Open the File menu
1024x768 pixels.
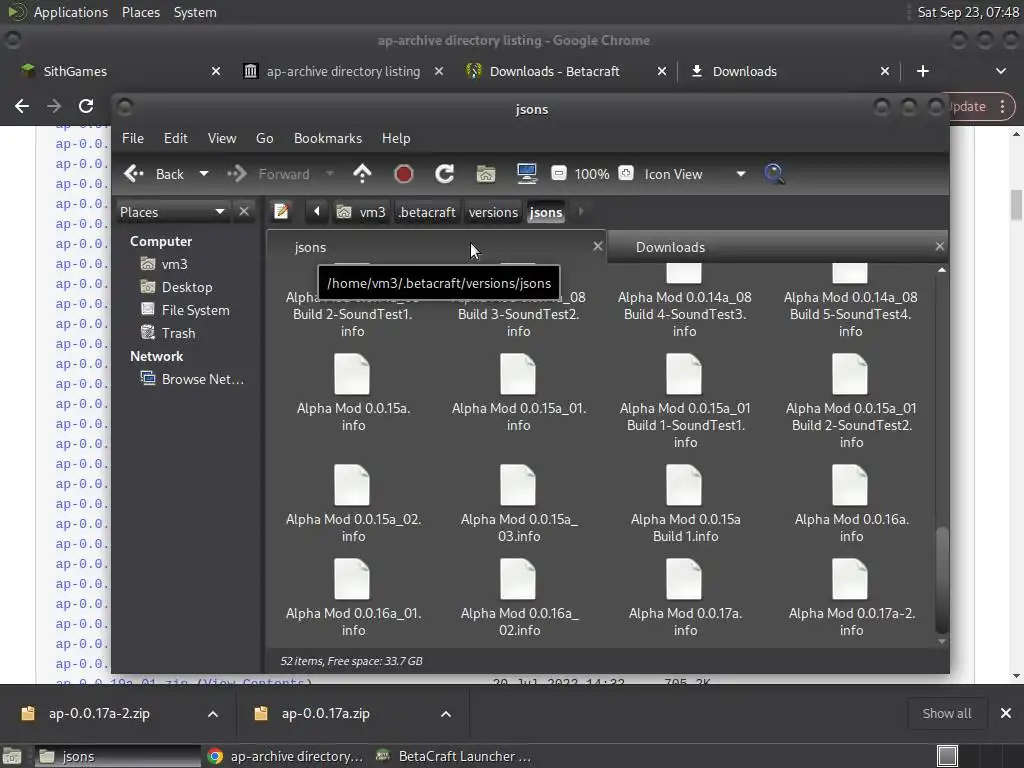coord(133,138)
